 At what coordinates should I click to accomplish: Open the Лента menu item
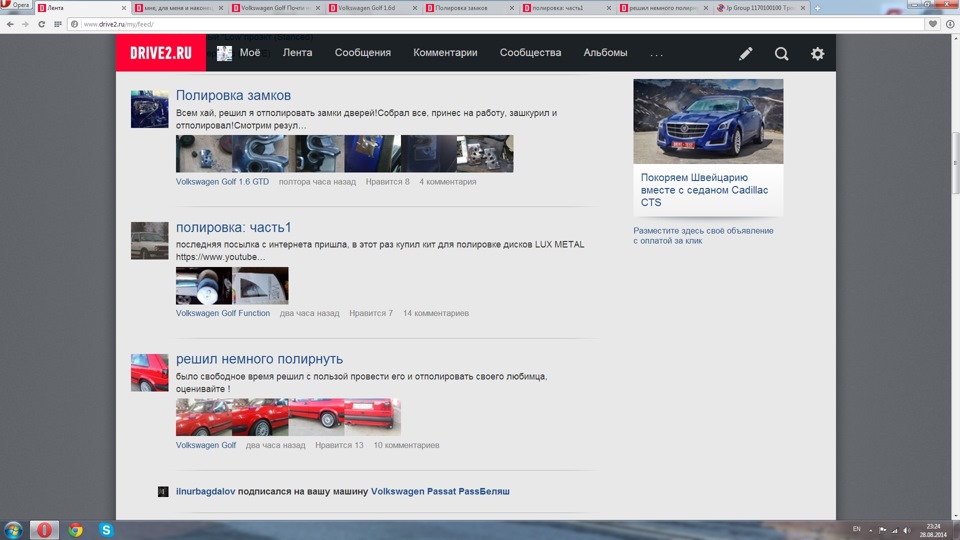(x=298, y=53)
